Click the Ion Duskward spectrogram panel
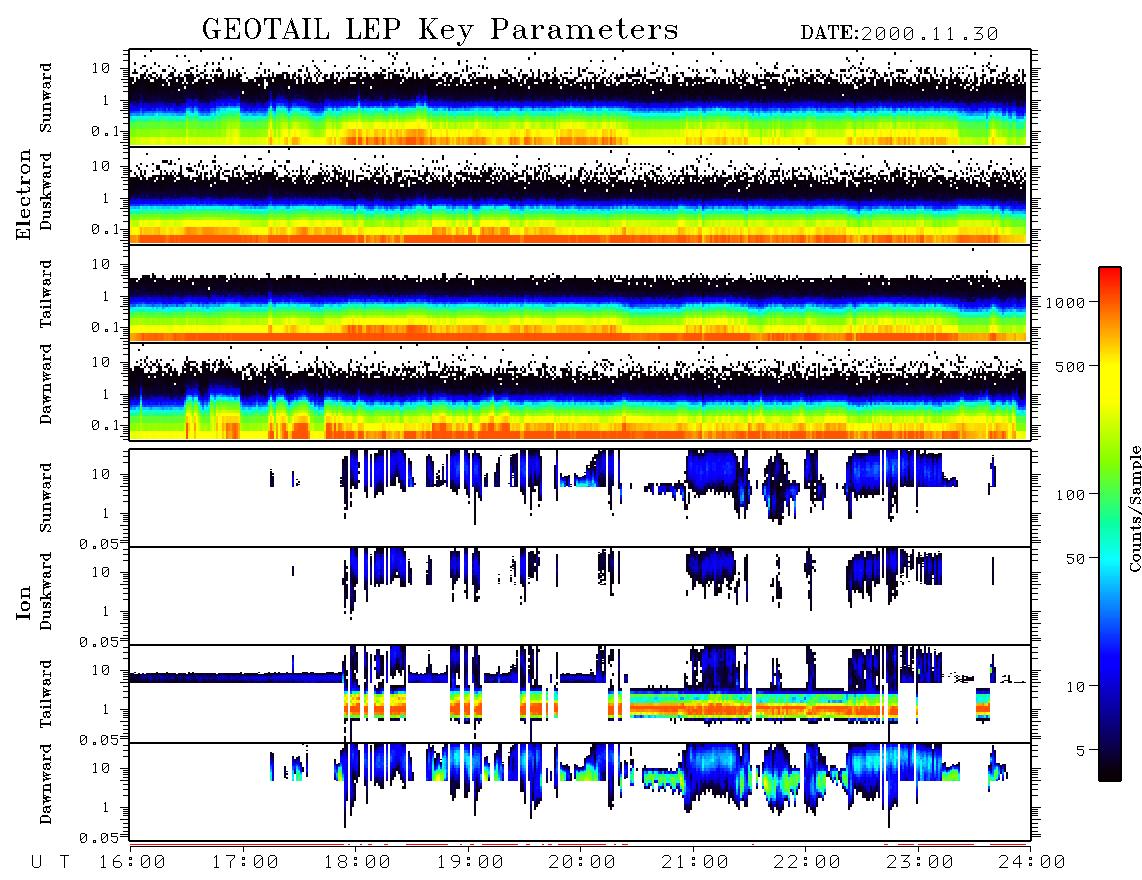This screenshot has height=880, width=1142. 580,596
